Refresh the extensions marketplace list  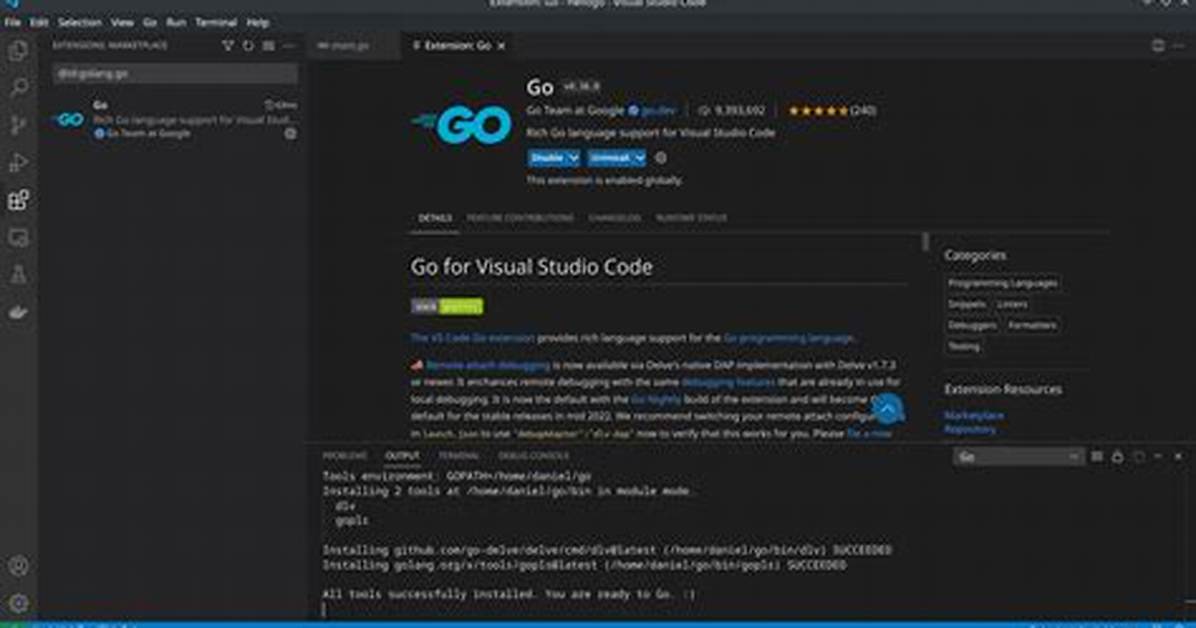(248, 46)
